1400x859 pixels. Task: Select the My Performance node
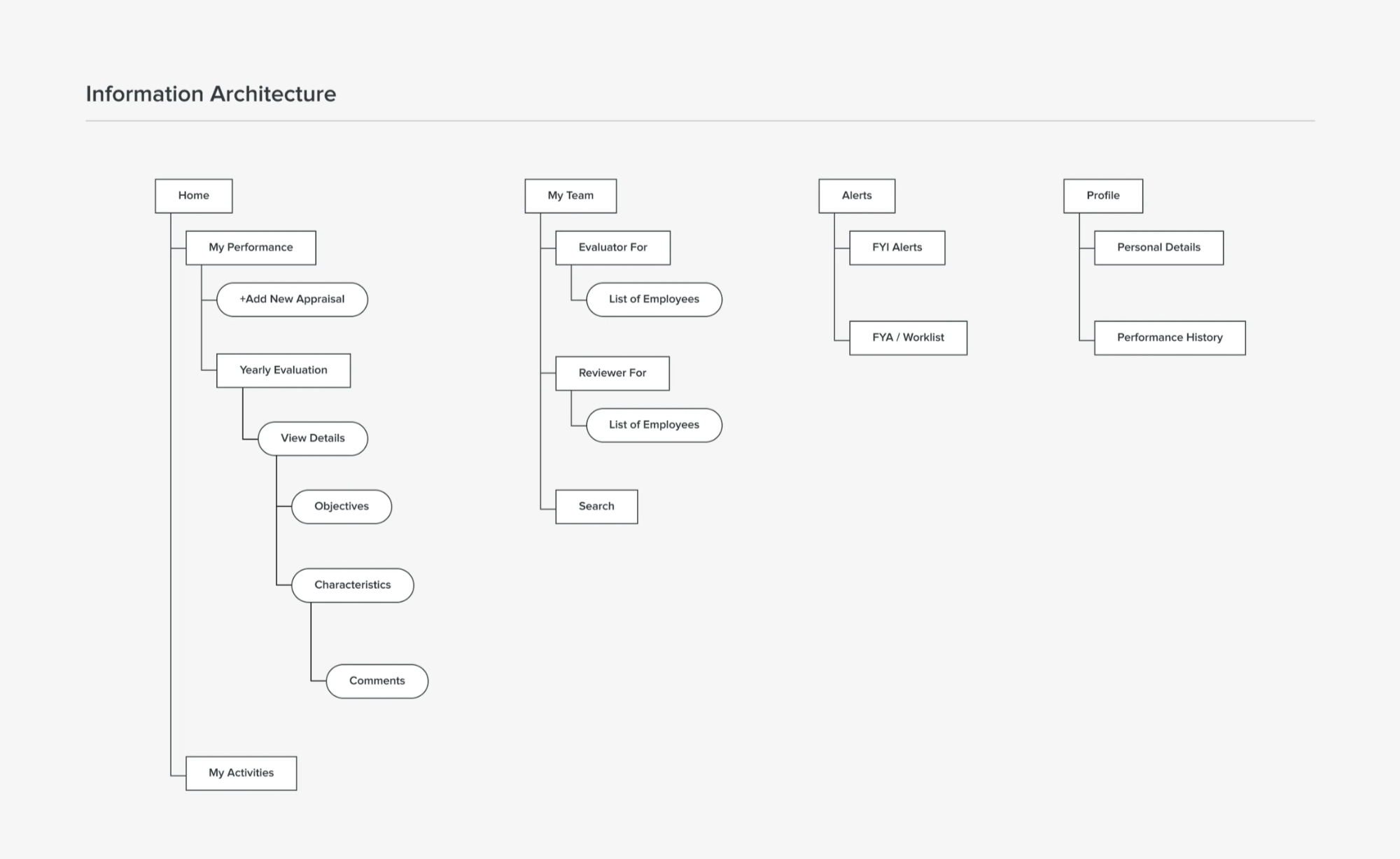251,248
